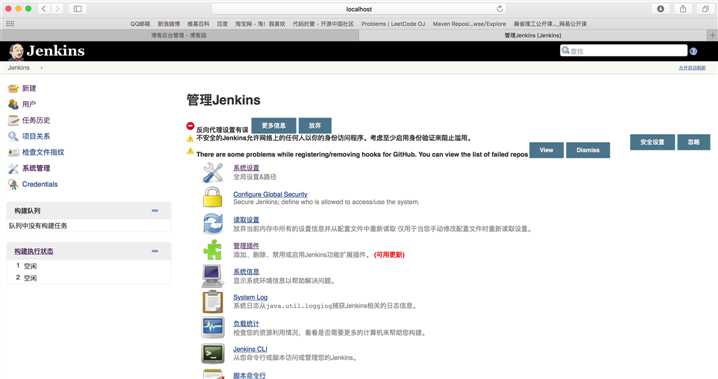718x379 pixels.
Task: Open the 任务历史 build history icon
Action: [x=13, y=120]
